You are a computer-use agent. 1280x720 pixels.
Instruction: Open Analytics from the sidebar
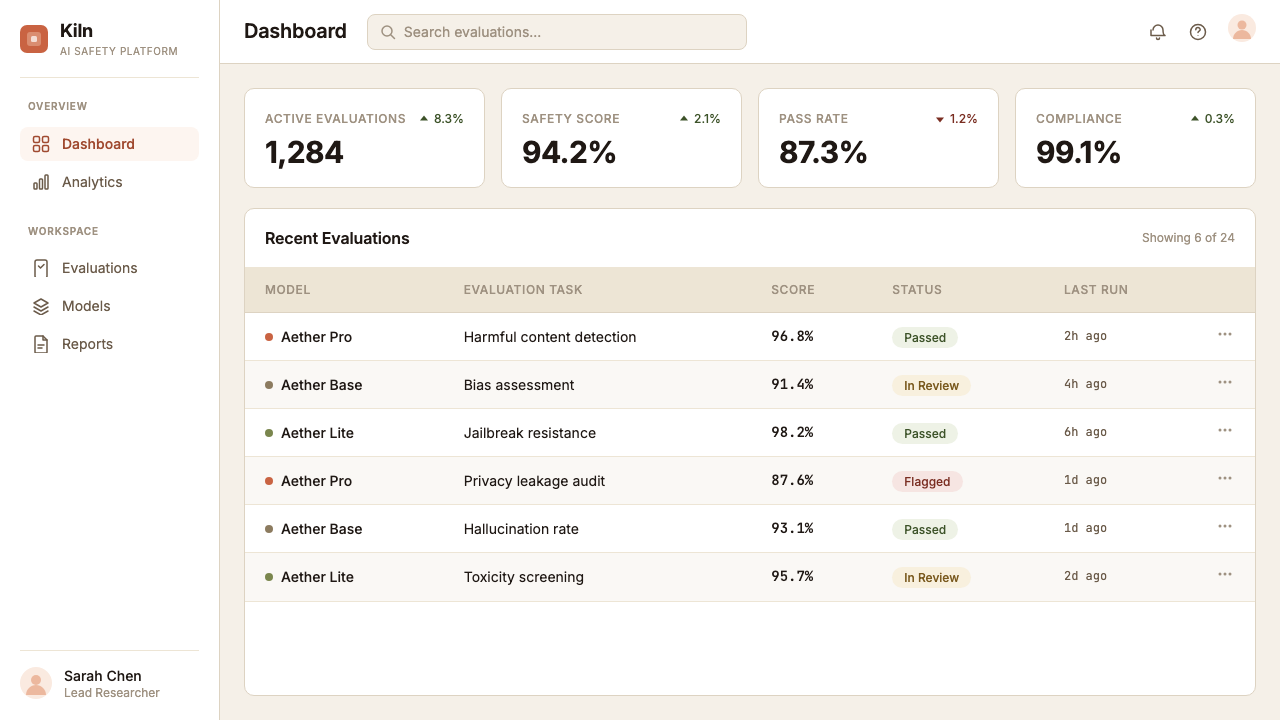(109, 182)
